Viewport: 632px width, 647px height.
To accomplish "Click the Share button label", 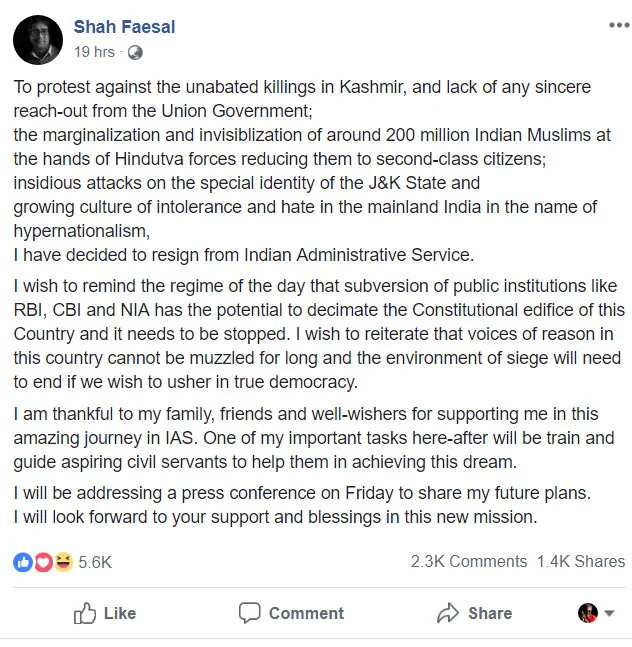I will click(490, 613).
